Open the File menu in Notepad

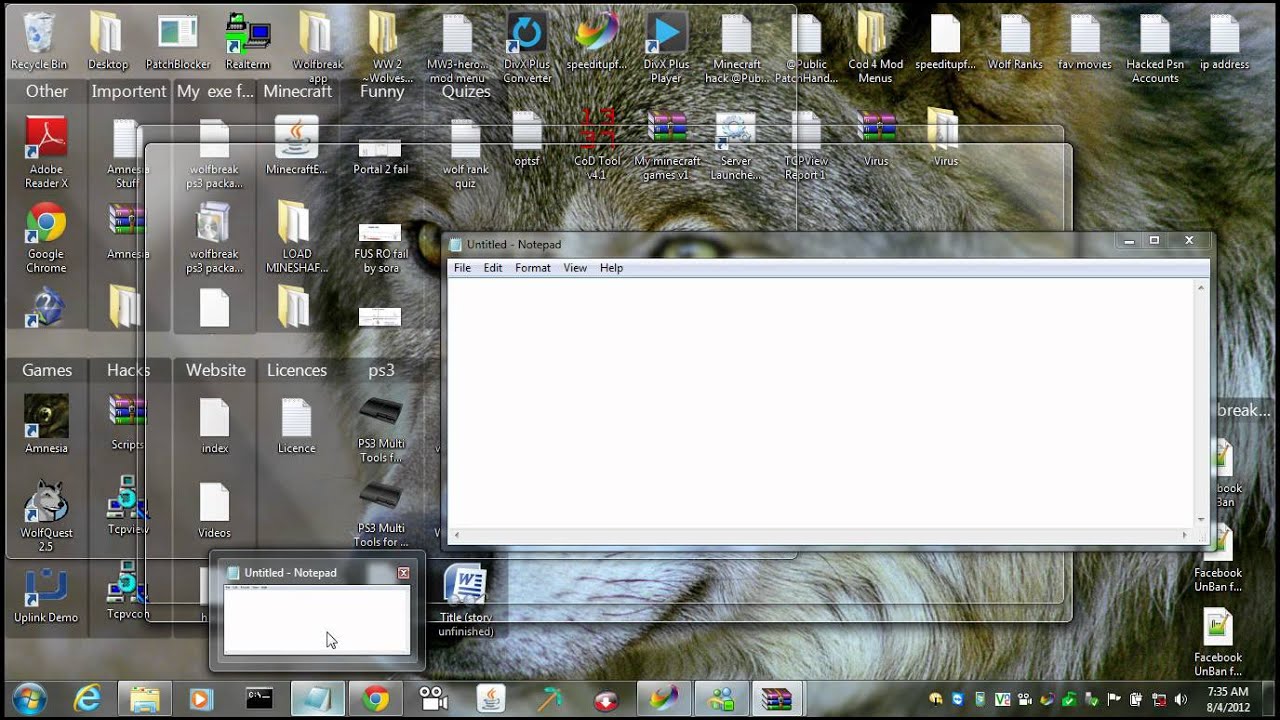[x=462, y=268]
